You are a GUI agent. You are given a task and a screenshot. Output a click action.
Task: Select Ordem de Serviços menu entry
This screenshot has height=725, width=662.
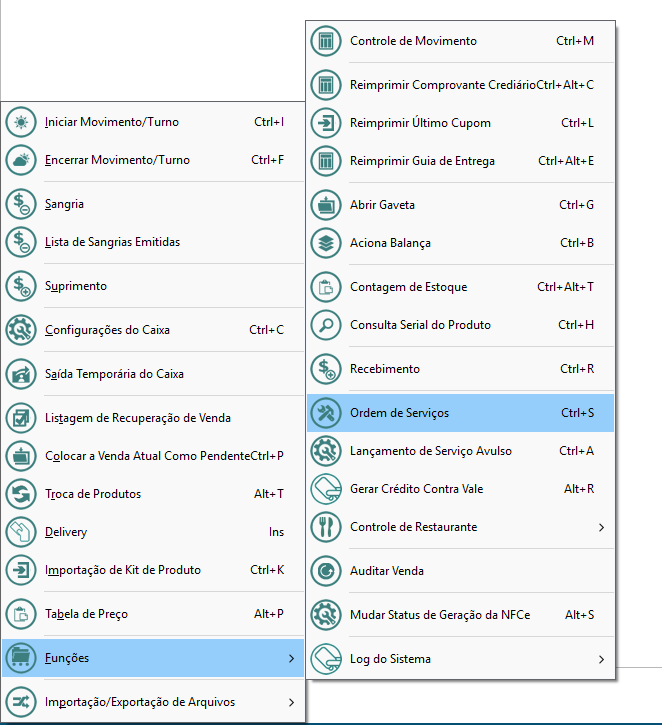400,413
